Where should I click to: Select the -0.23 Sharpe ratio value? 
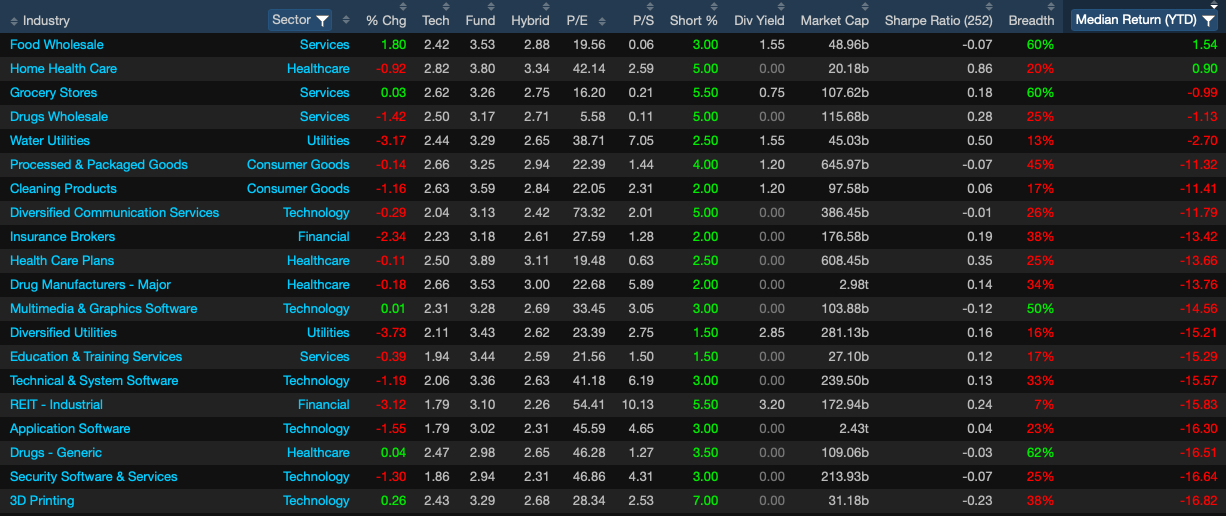point(978,501)
